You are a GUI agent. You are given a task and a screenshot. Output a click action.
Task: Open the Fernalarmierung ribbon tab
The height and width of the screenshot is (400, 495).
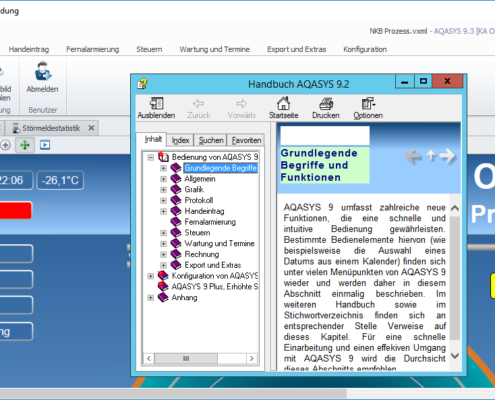click(x=93, y=49)
